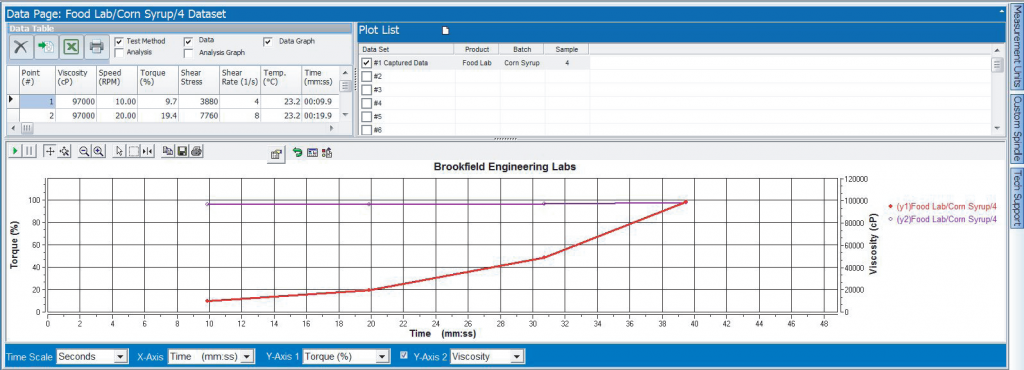
Task: Click the 3880 shear stress cell
Action: [199, 102]
